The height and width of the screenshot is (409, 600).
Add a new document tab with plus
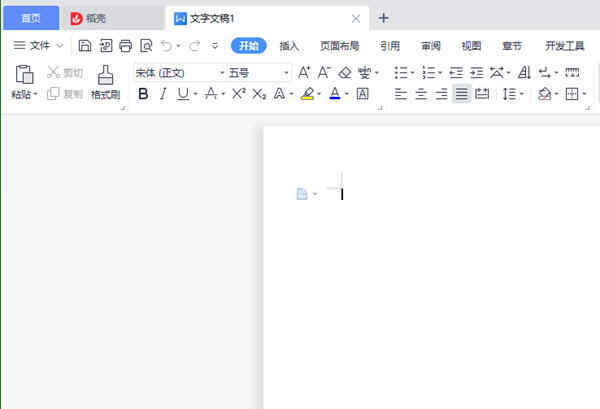tap(384, 18)
